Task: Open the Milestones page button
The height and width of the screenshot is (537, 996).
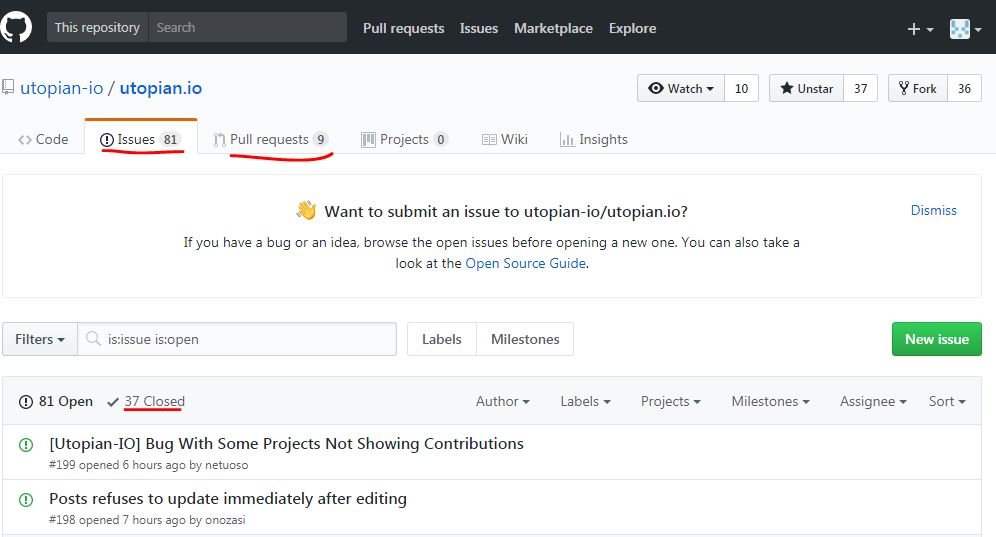Action: coord(525,339)
